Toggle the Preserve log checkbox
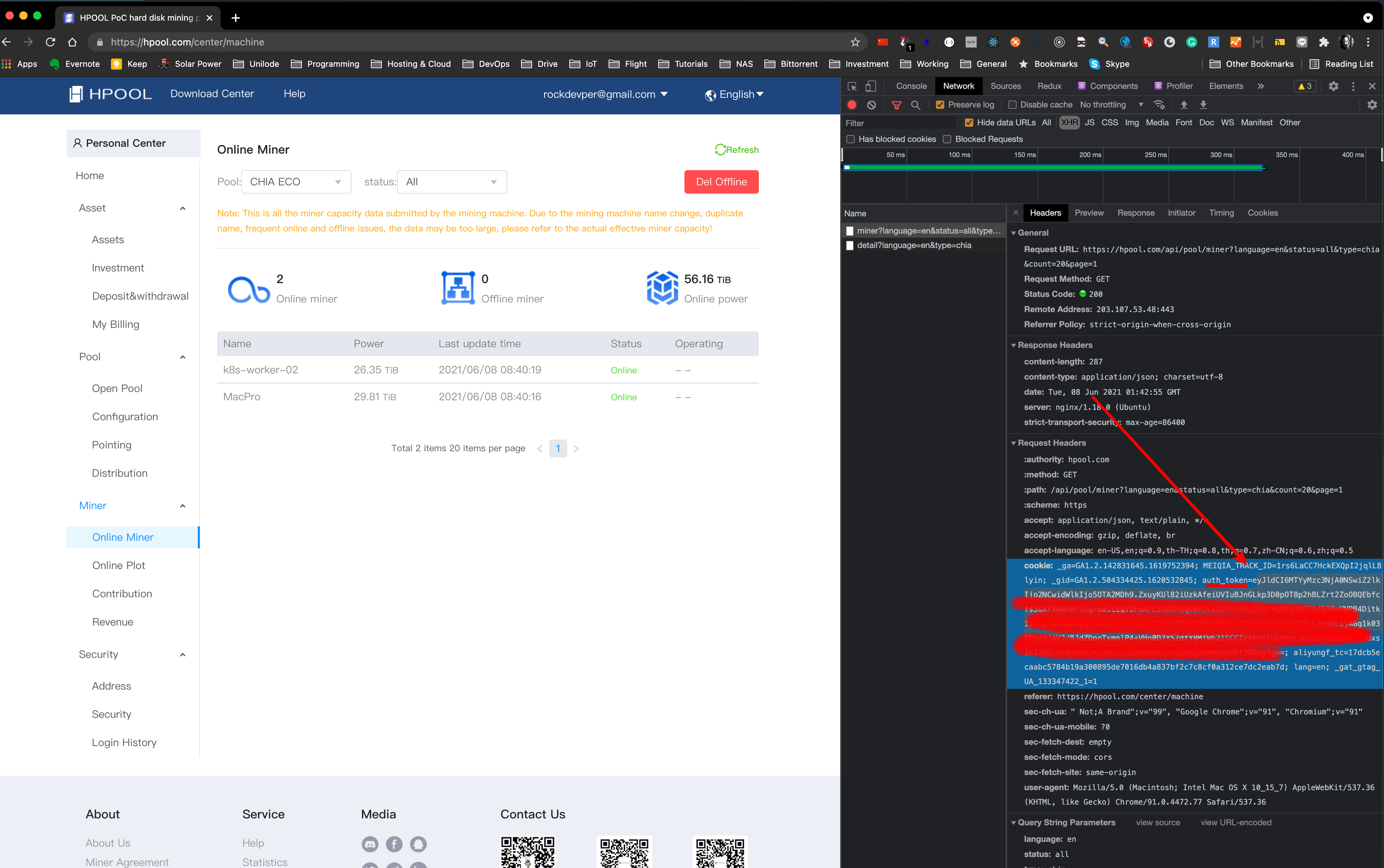The image size is (1384, 868). coord(940,104)
